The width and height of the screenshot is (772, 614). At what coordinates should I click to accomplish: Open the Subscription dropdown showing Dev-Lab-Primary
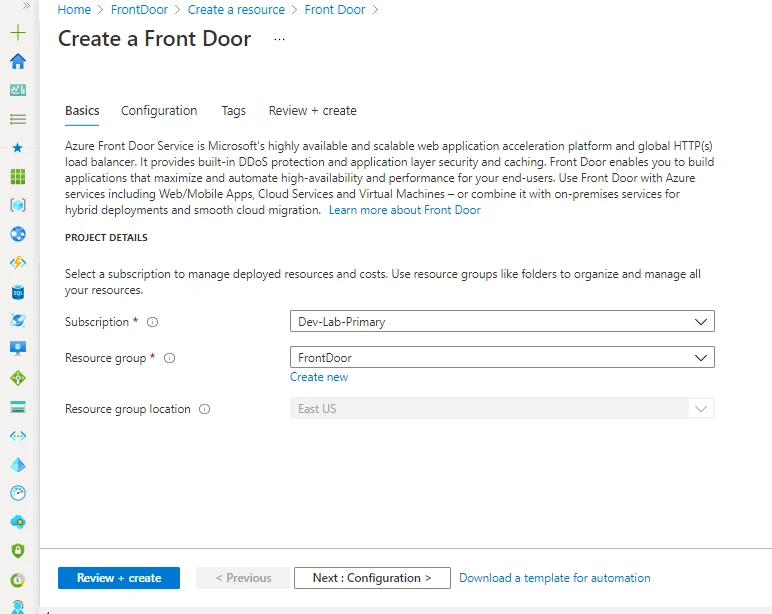(501, 322)
